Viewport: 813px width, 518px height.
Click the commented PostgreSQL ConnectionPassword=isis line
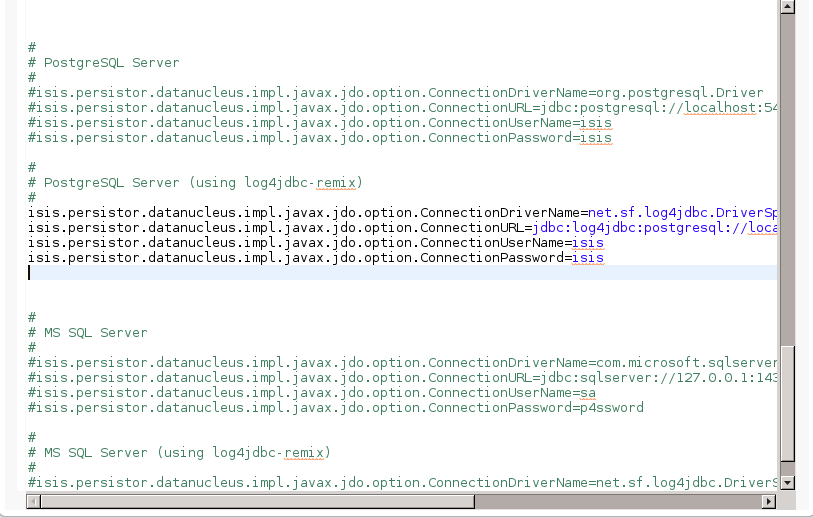(320, 138)
